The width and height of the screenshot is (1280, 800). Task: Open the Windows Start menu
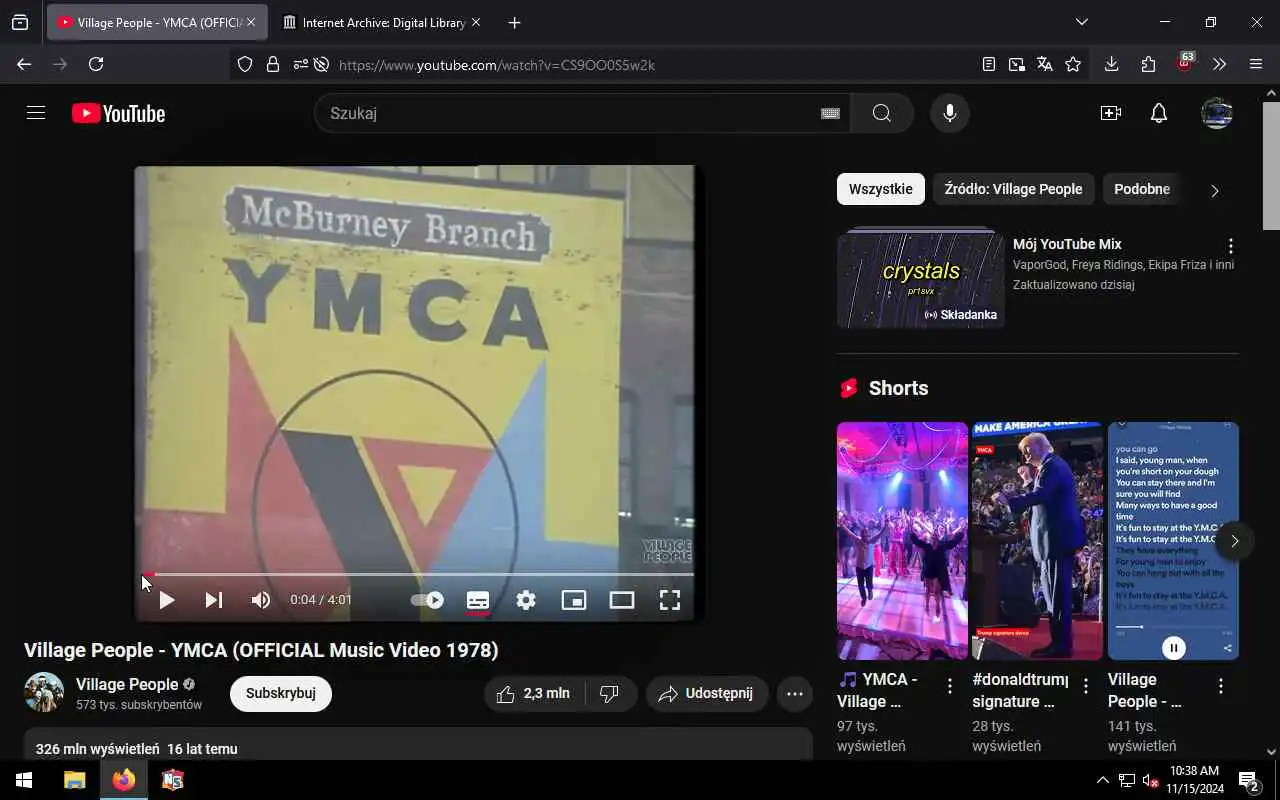pos(24,780)
